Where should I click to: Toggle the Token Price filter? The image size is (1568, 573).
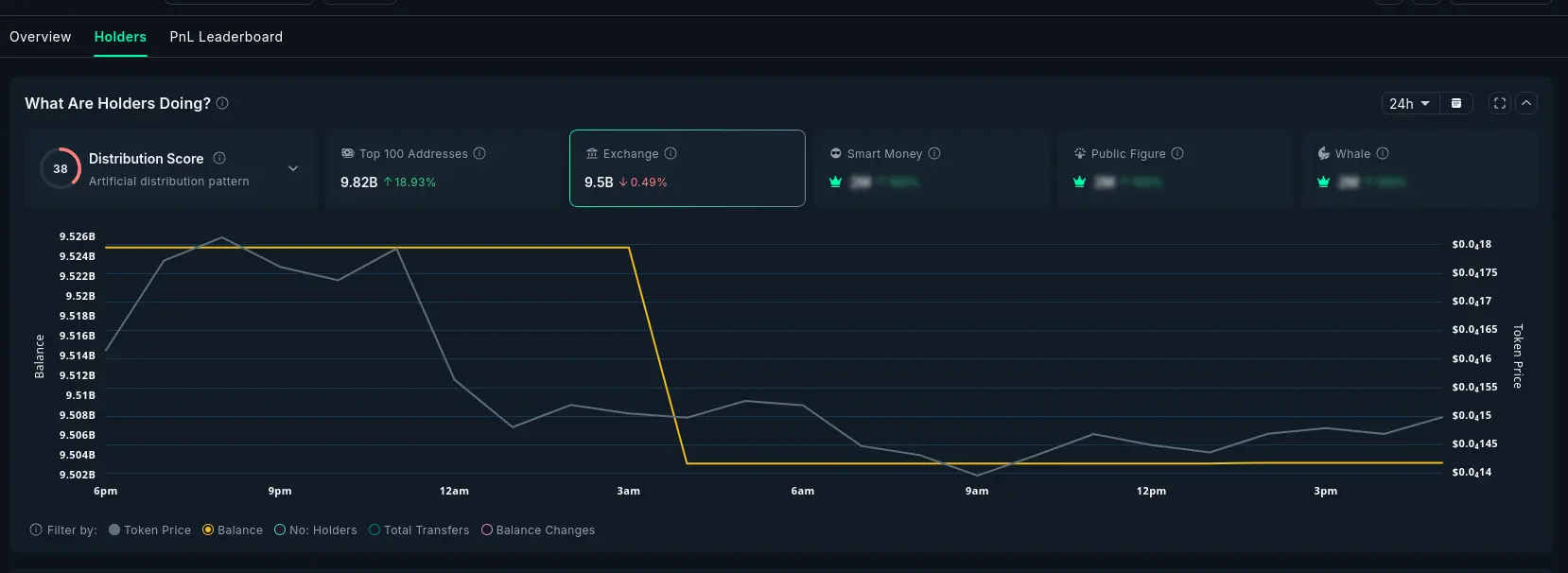tap(149, 530)
